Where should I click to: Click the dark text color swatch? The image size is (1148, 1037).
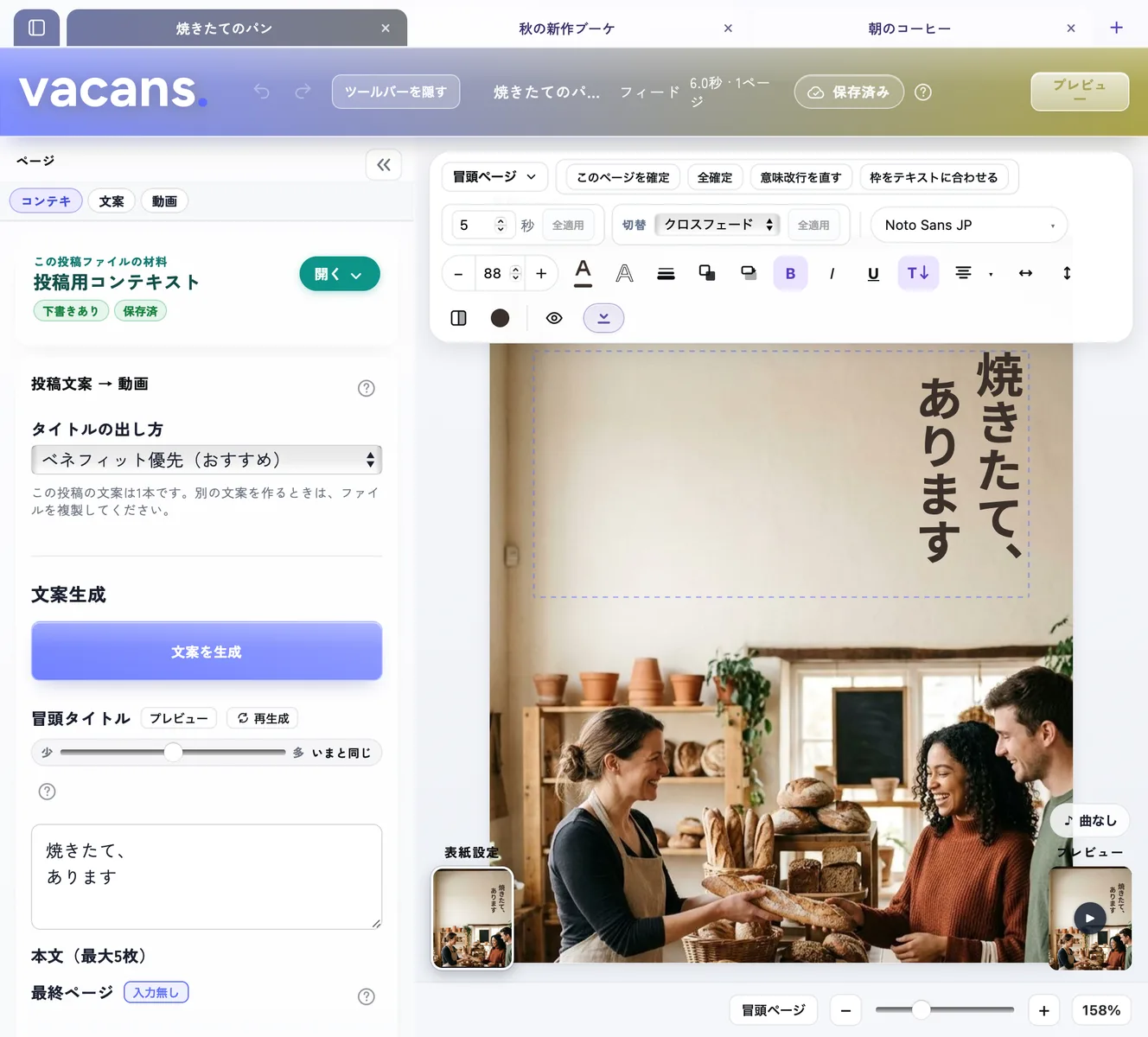500,318
